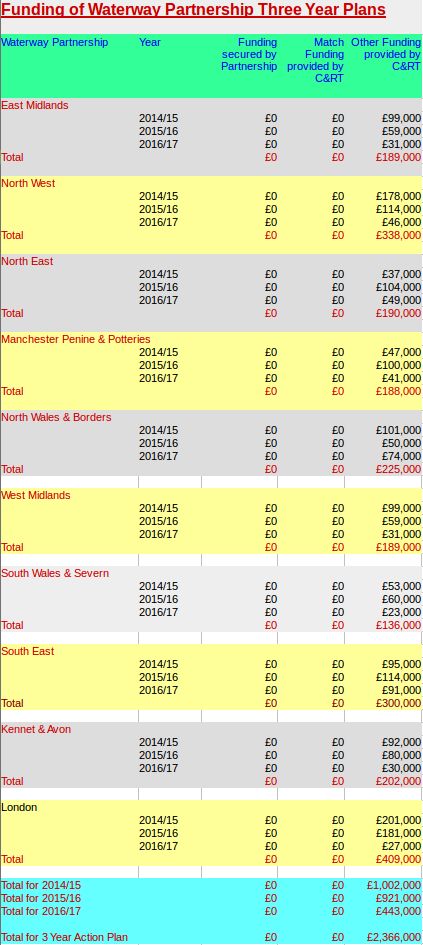
Task: Click the London total £409,000 cell
Action: 398,859
